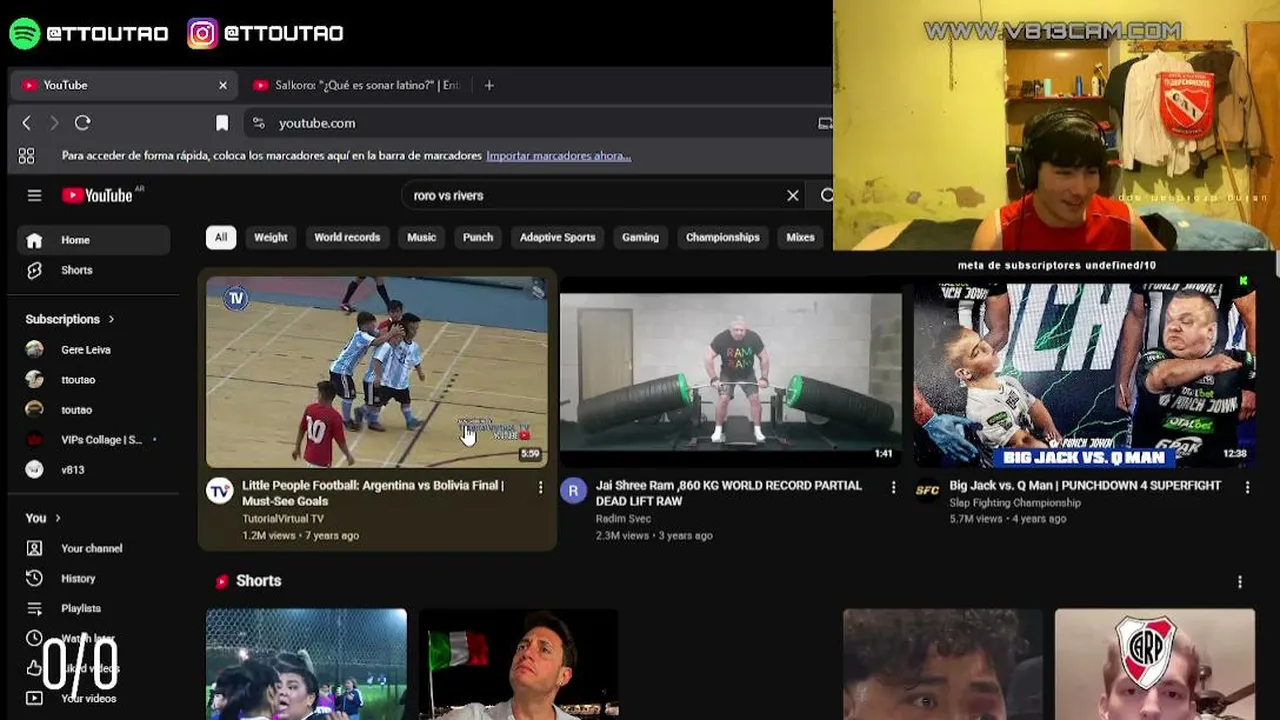Image resolution: width=1280 pixels, height=720 pixels.
Task: Click the Importar marcadores ahora link
Action: tap(558, 156)
